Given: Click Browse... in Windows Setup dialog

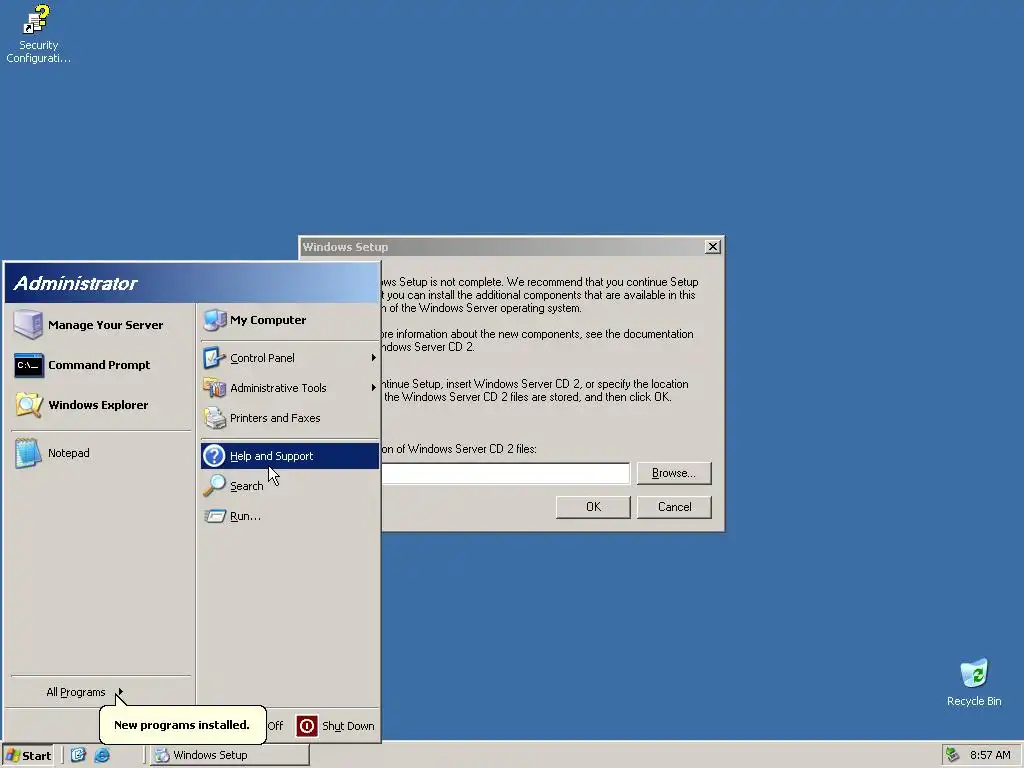Looking at the screenshot, I should [674, 473].
